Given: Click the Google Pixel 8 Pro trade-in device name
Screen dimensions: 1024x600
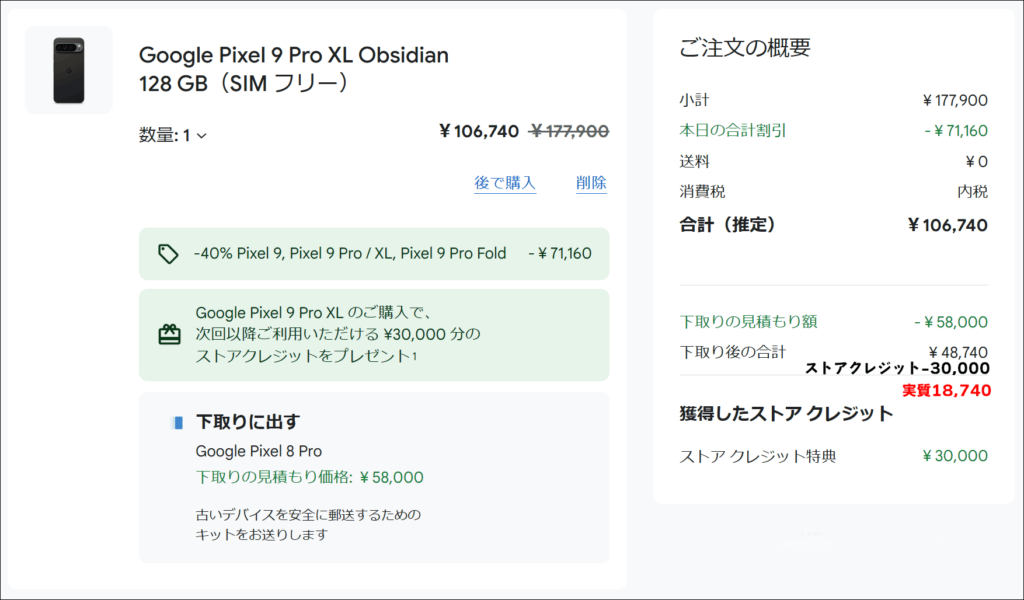Looking at the screenshot, I should [x=259, y=451].
